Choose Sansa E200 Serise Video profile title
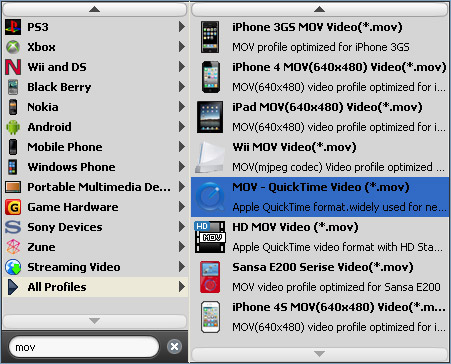451x364 pixels. point(323,267)
